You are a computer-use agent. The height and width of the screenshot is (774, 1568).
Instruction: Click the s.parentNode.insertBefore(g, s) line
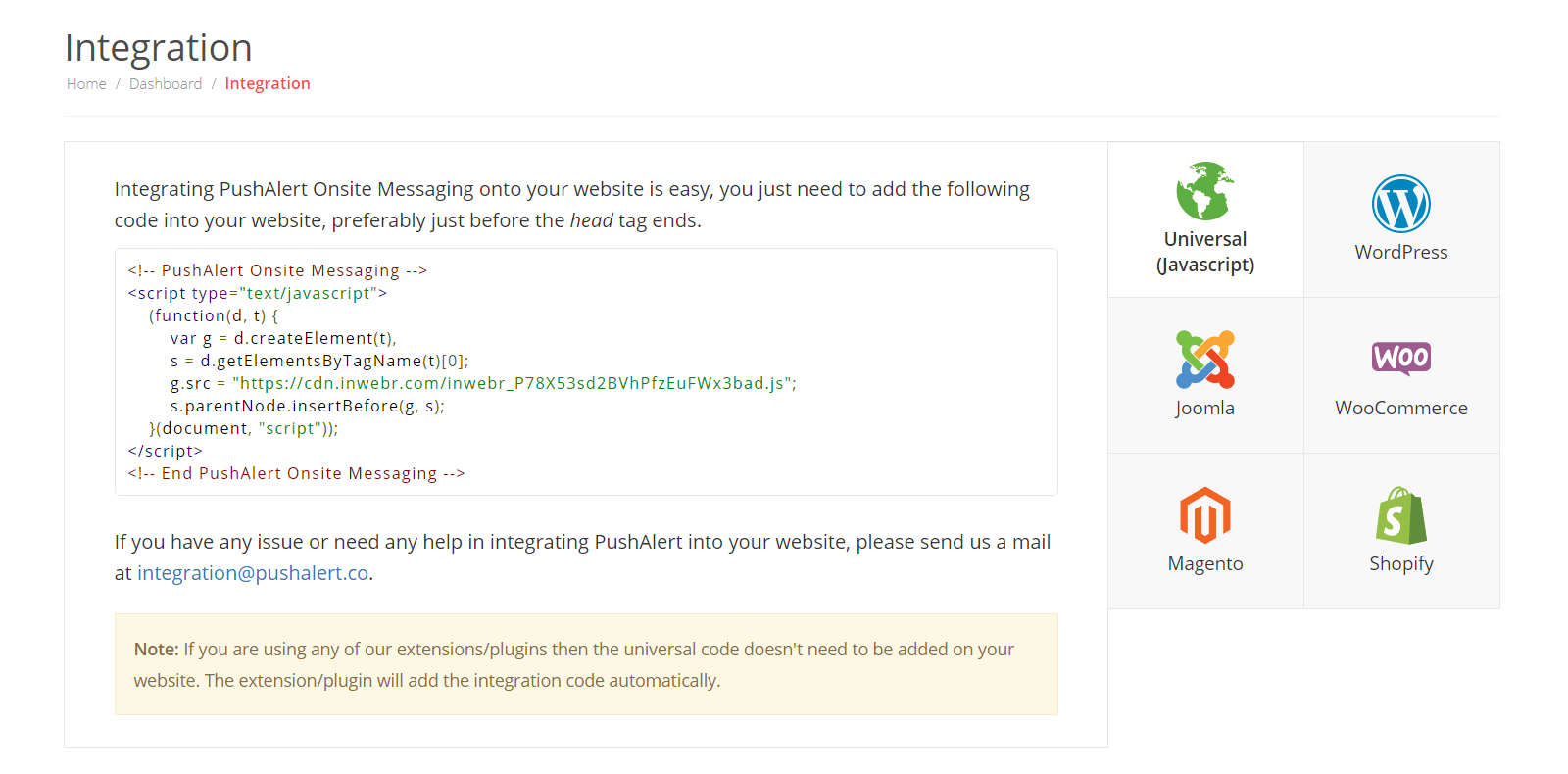308,406
